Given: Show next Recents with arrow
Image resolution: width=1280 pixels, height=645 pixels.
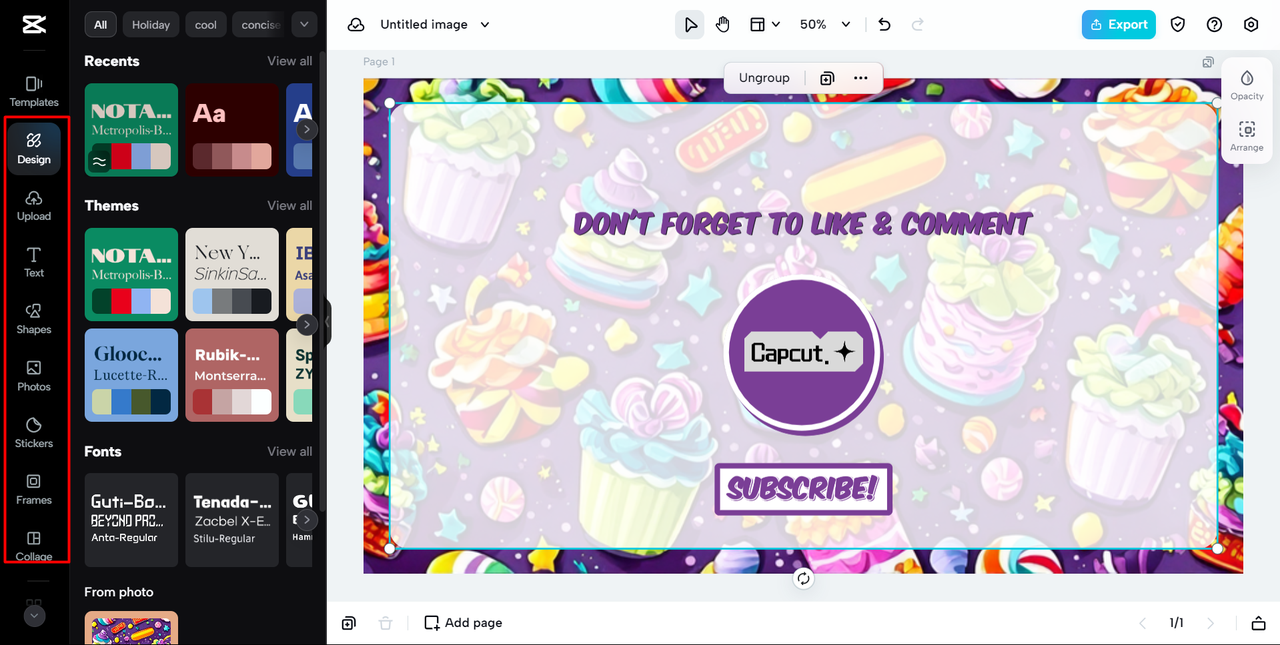Looking at the screenshot, I should click(x=307, y=130).
